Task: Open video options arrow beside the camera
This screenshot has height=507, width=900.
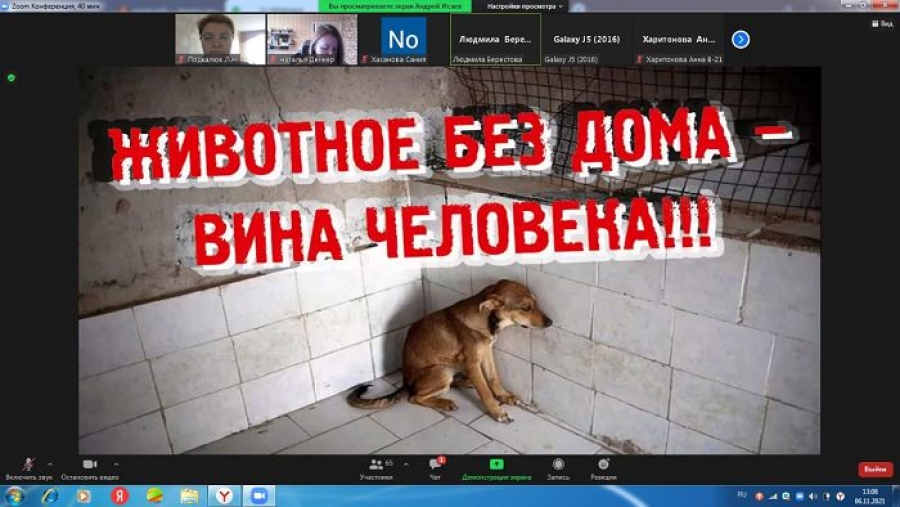Action: pyautogui.click(x=116, y=464)
